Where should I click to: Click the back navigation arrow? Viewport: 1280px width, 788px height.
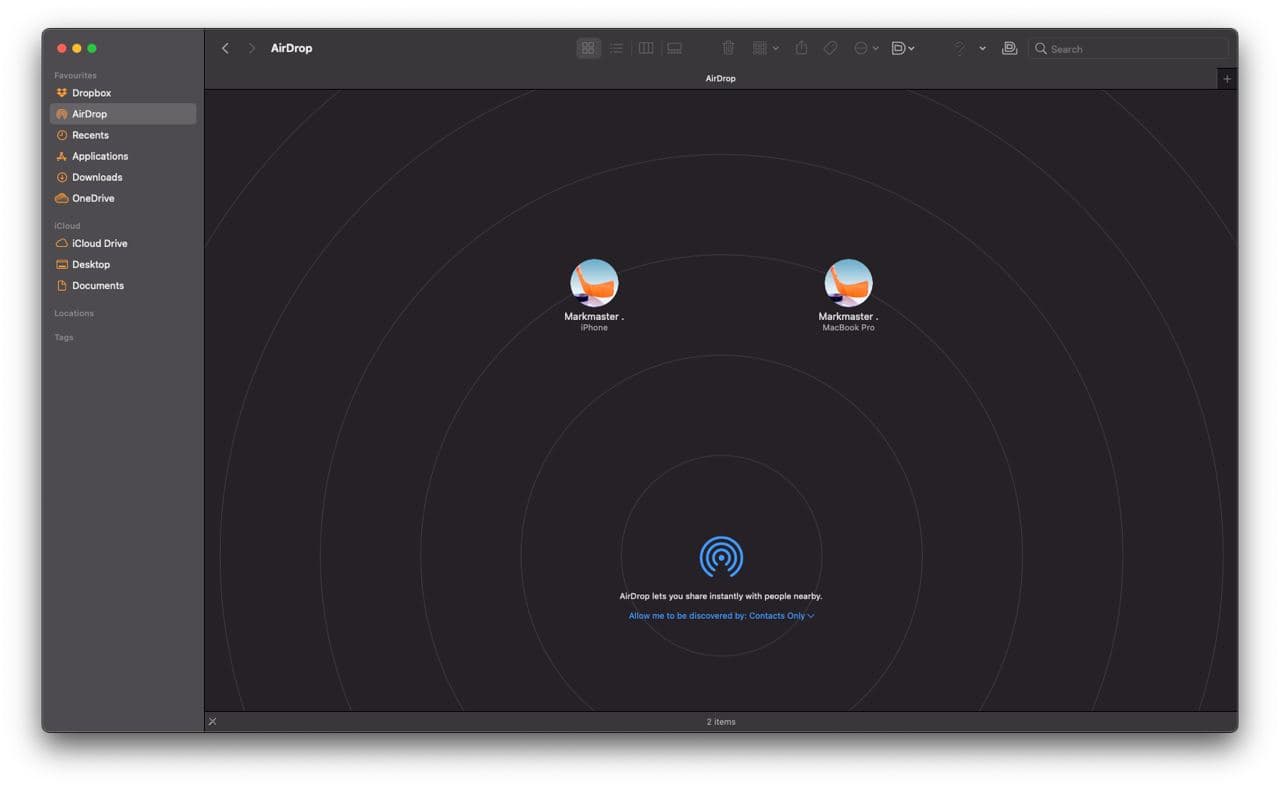click(x=225, y=48)
